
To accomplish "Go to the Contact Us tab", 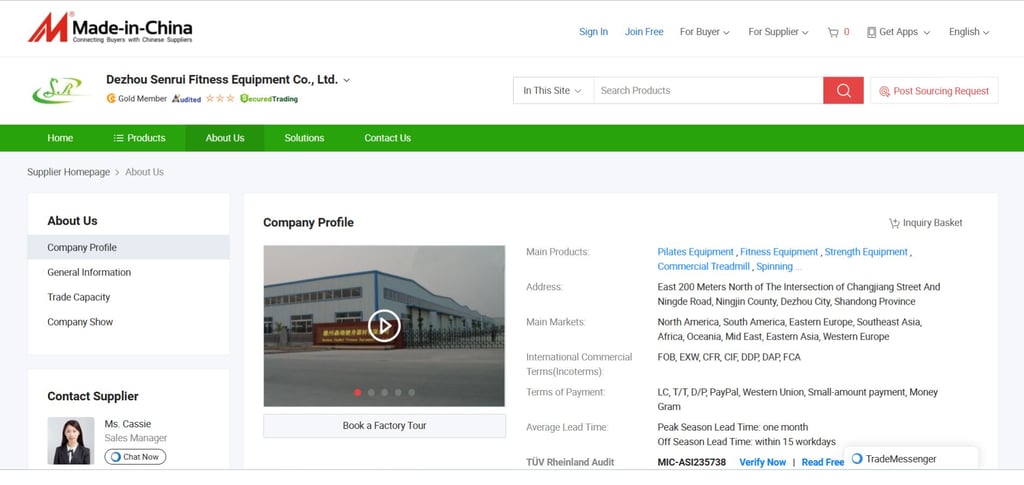I will coord(387,138).
